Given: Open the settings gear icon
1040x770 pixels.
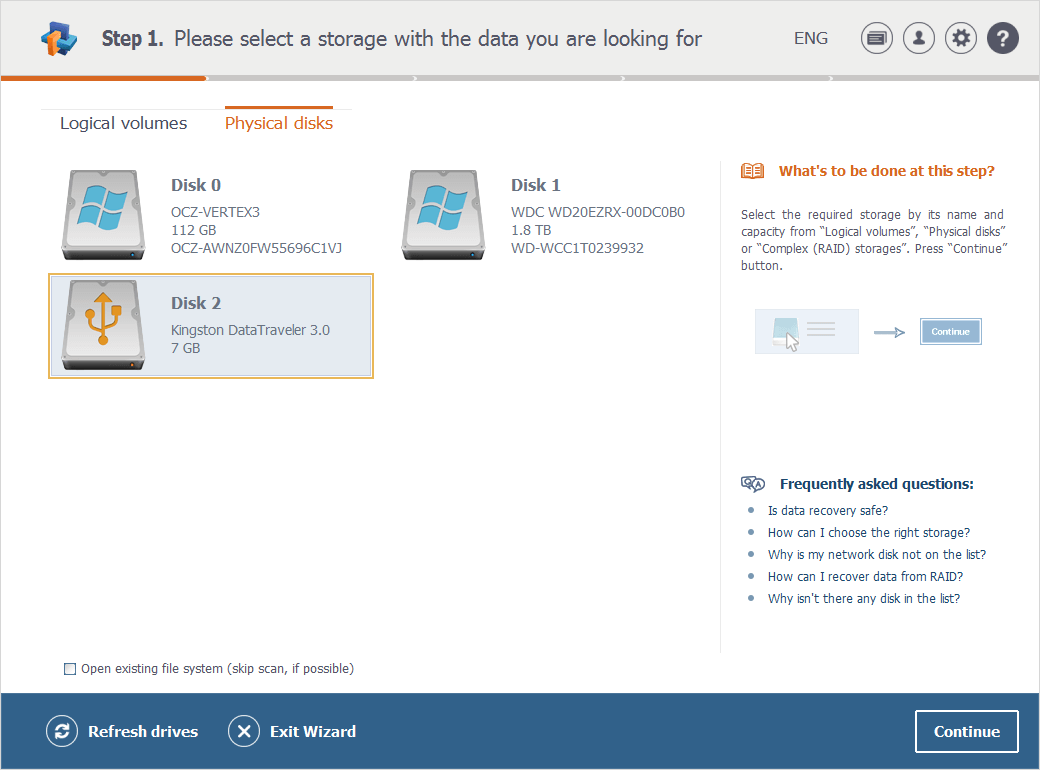Looking at the screenshot, I should coord(960,37).
